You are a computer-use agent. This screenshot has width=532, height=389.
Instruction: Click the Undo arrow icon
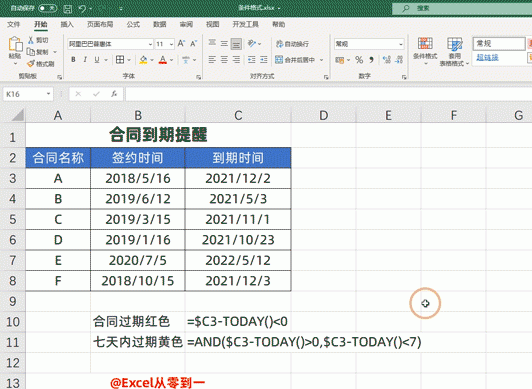[82, 8]
